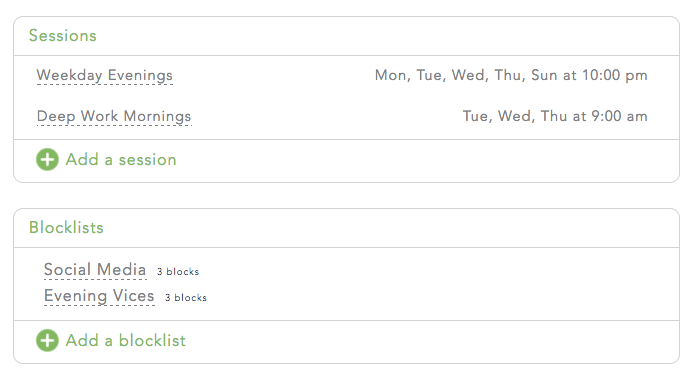
Task: Select the Blocklists panel heading
Action: [66, 227]
